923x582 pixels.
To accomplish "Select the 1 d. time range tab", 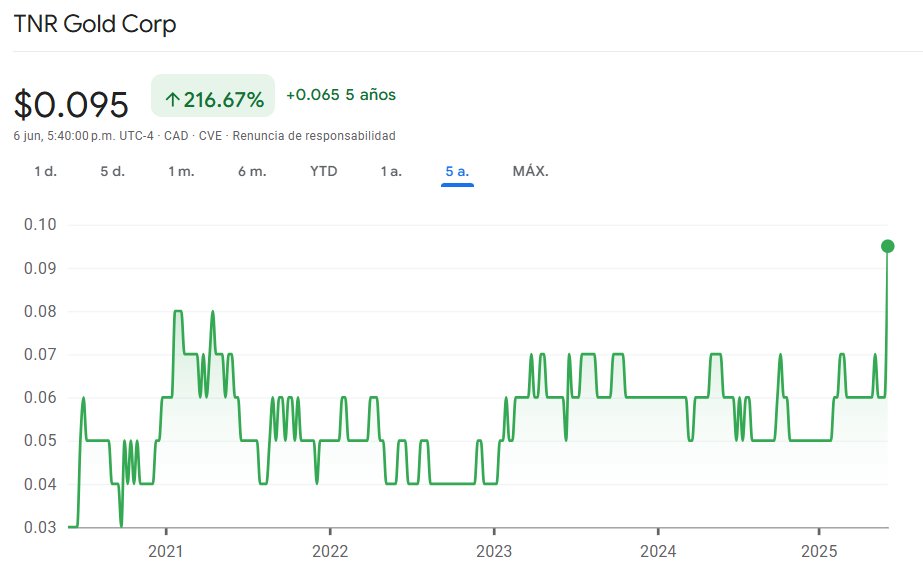I will [45, 171].
